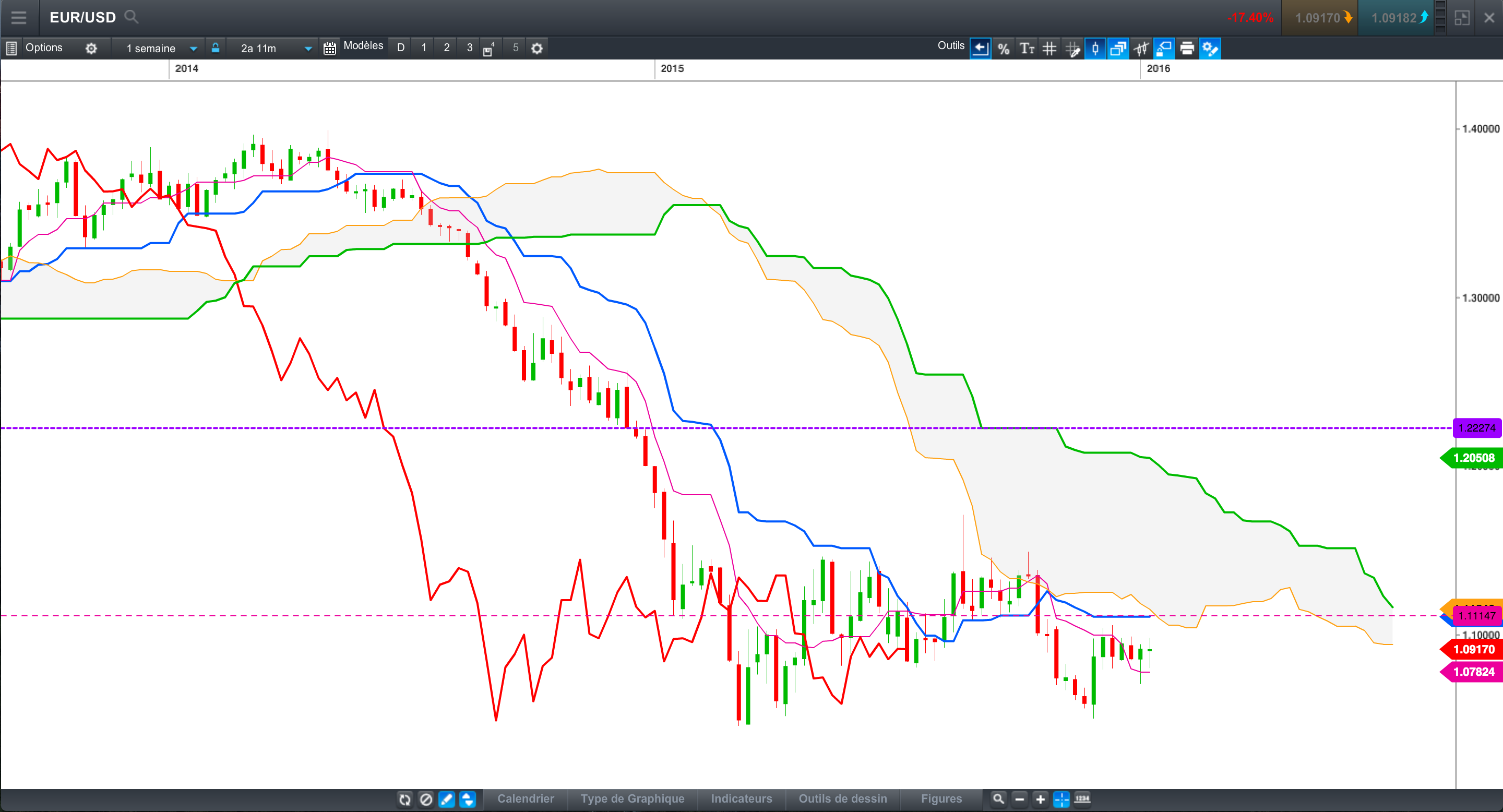Image resolution: width=1503 pixels, height=812 pixels.
Task: Expand the '1 semaine' interval dropdown
Action: [193, 49]
